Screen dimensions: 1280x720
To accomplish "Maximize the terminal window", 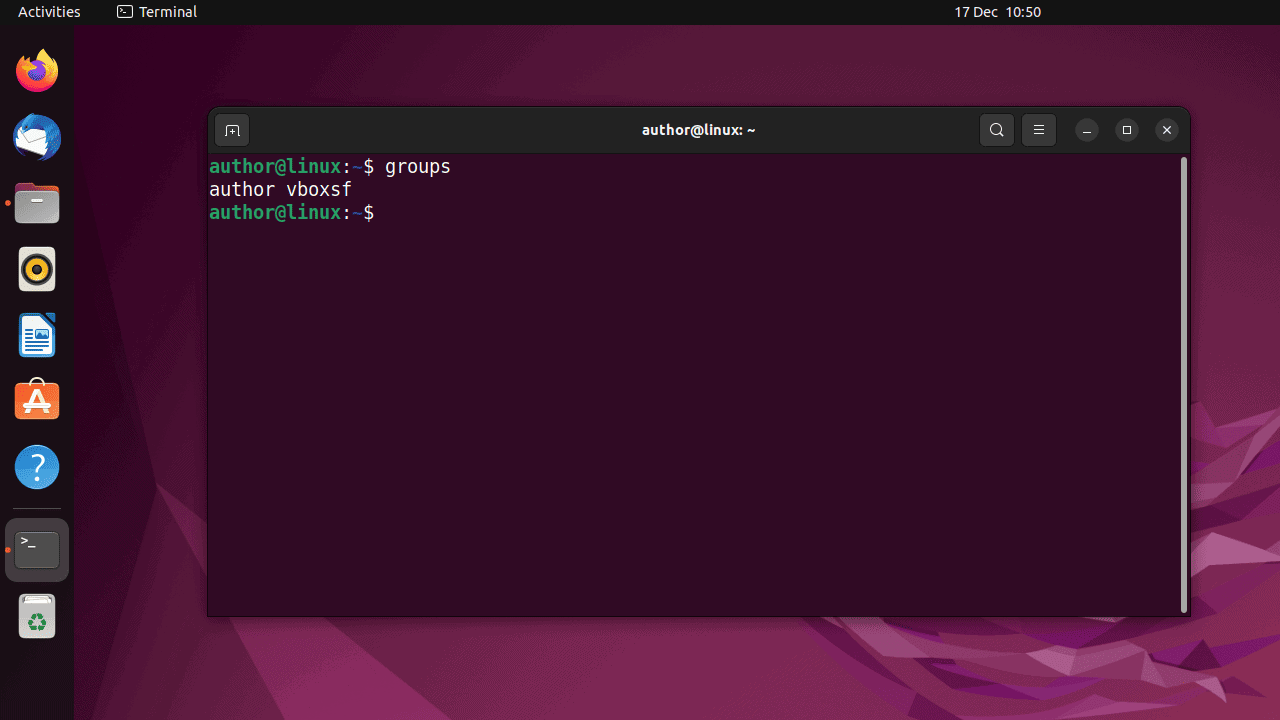I will (1127, 130).
